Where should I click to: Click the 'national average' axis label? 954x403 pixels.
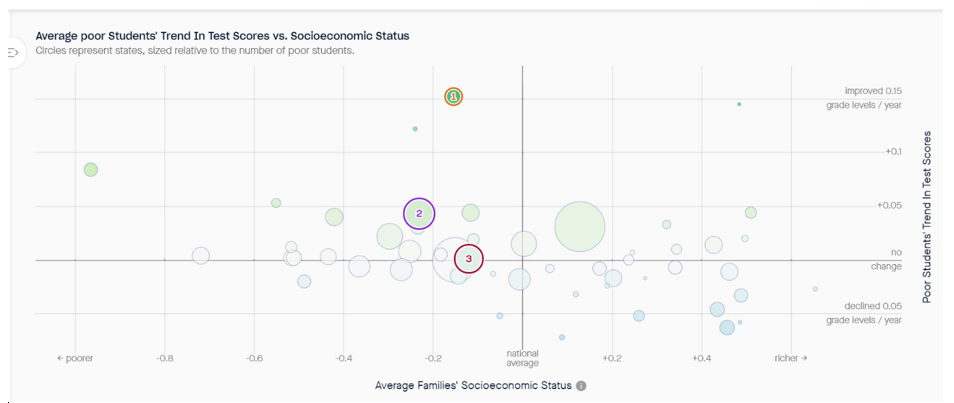(x=523, y=358)
